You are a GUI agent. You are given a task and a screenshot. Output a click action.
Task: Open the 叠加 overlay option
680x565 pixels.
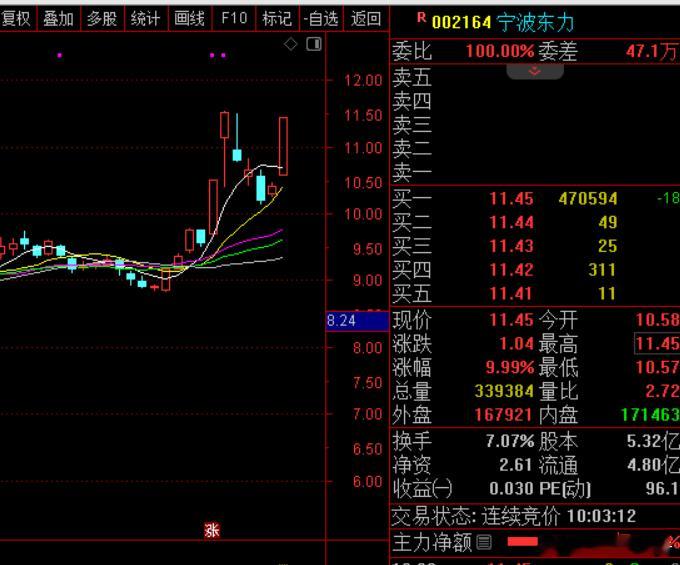59,18
